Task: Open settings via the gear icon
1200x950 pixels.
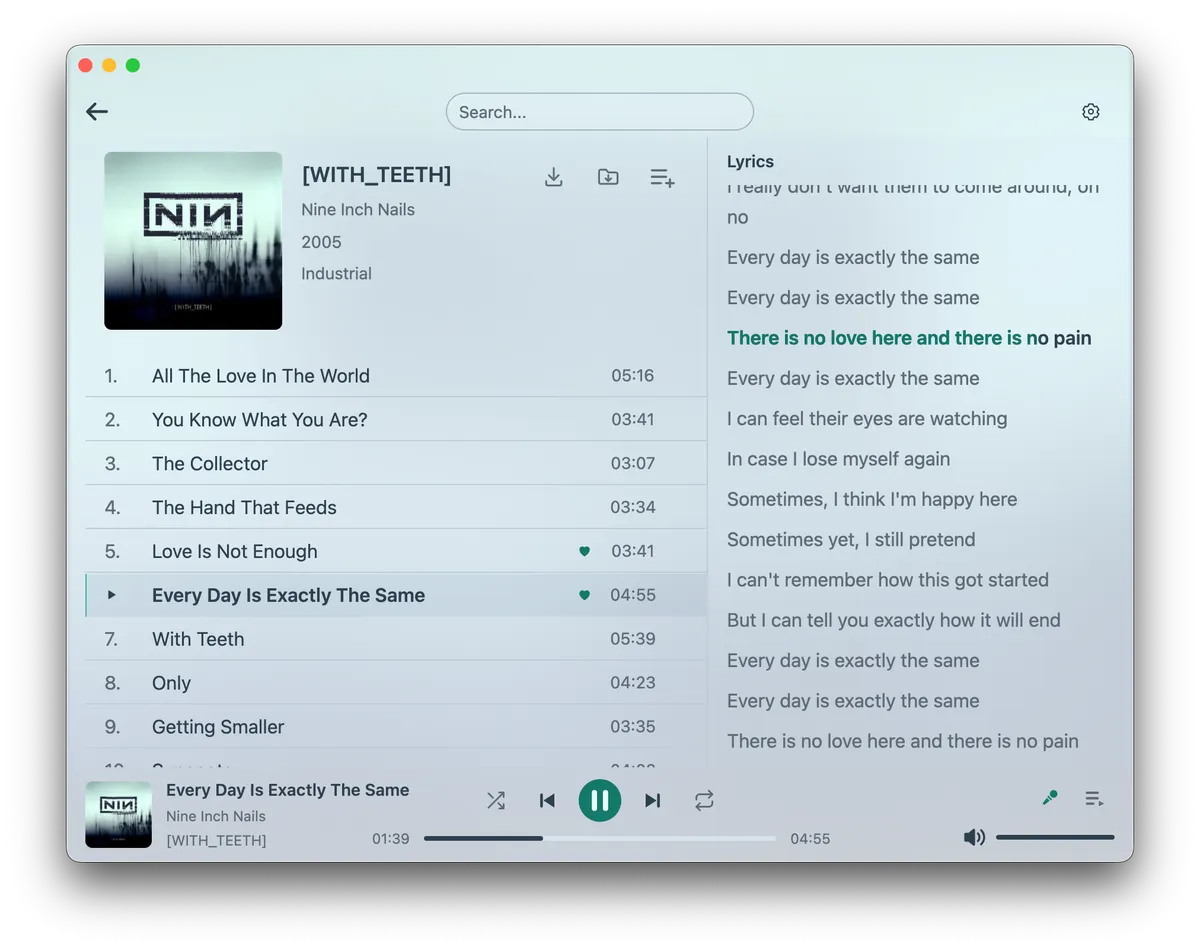Action: click(1091, 112)
